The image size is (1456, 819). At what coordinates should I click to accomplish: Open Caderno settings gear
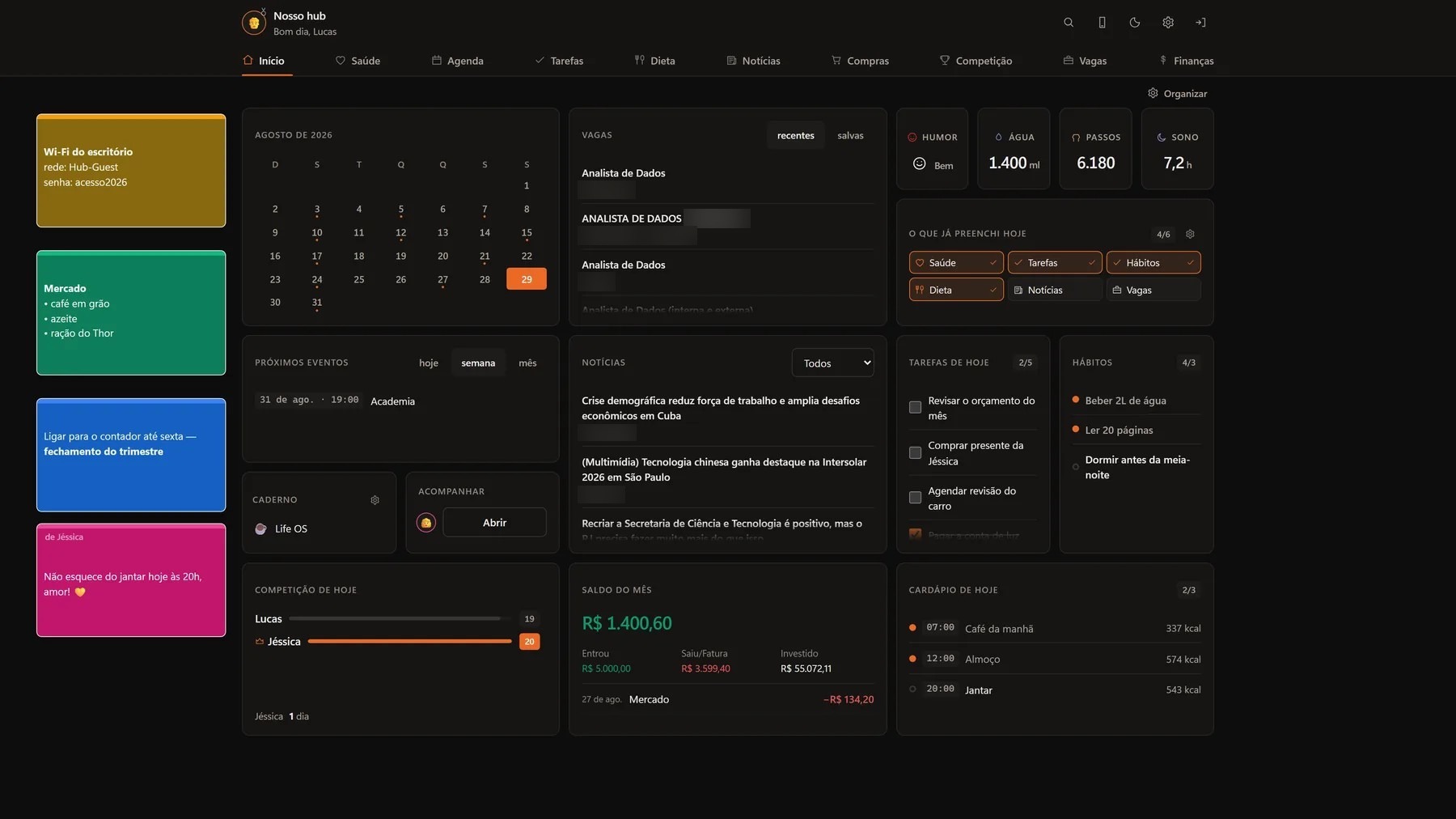click(375, 500)
